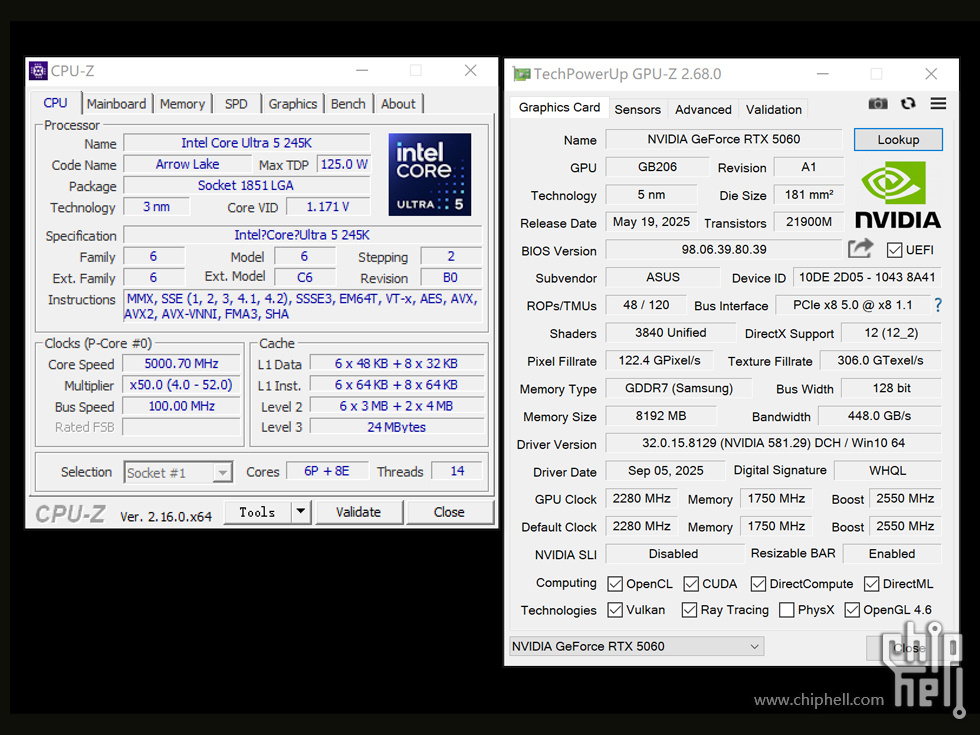The image size is (980, 735).
Task: Click the Bus Interface value 'PCIe x8 5.0 @ x8 1.1'
Action: [852, 305]
